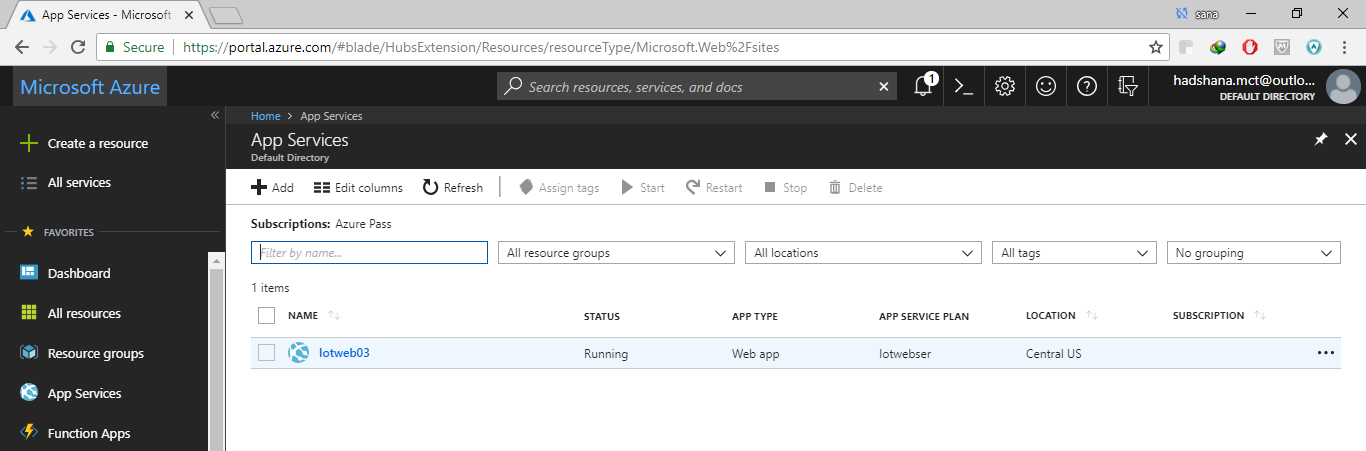Click the Stop command
The width and height of the screenshot is (1366, 451).
(x=785, y=187)
